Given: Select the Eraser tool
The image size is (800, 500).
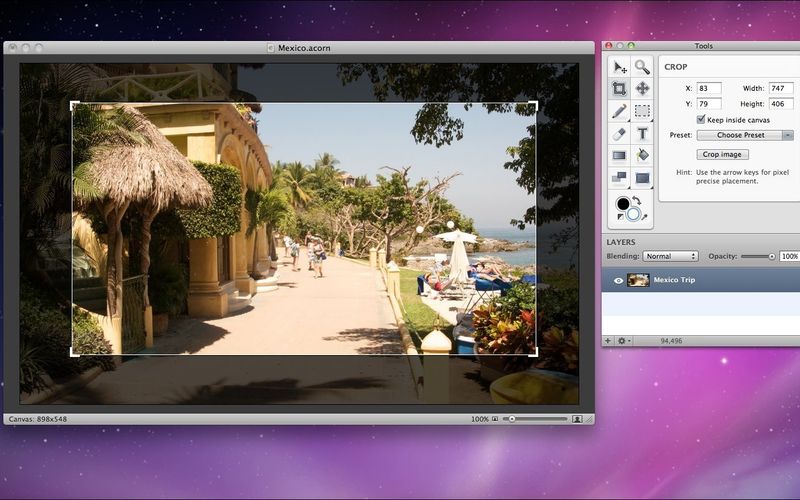Looking at the screenshot, I should pos(619,133).
